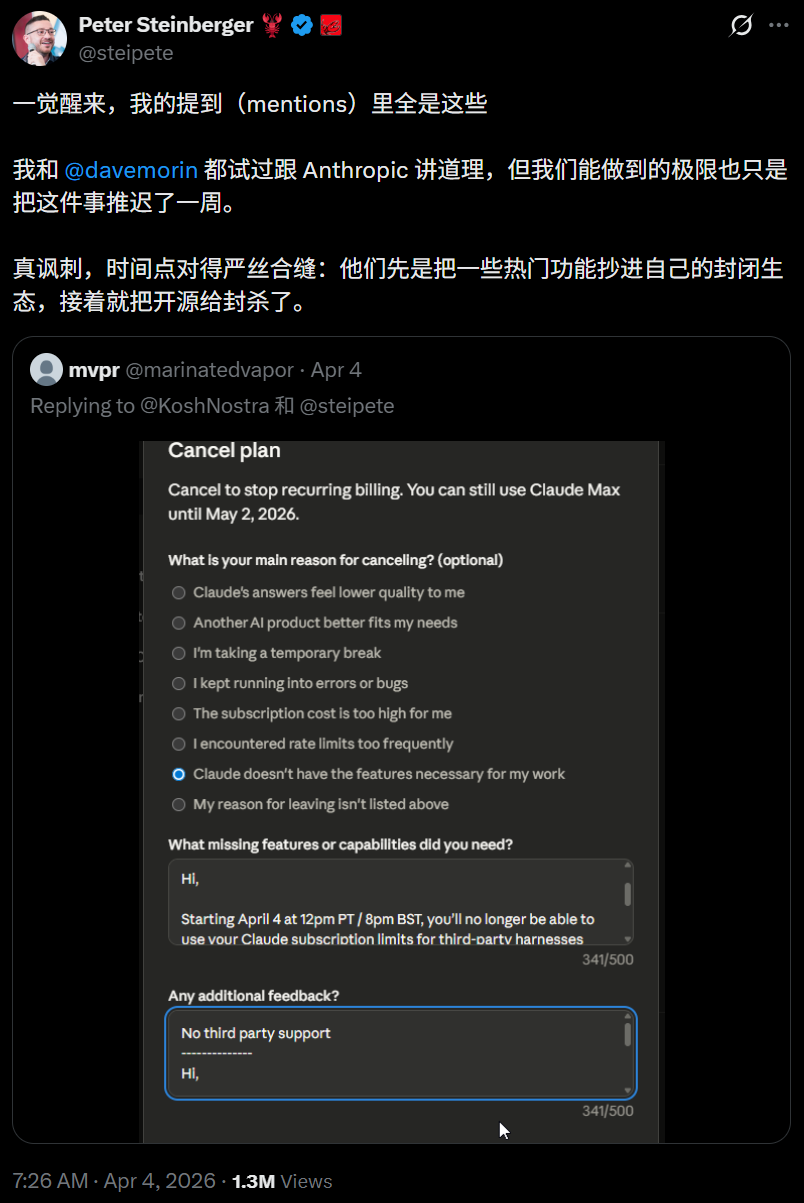
Task: Click the scrollbar in the additional feedback box
Action: click(627, 1034)
